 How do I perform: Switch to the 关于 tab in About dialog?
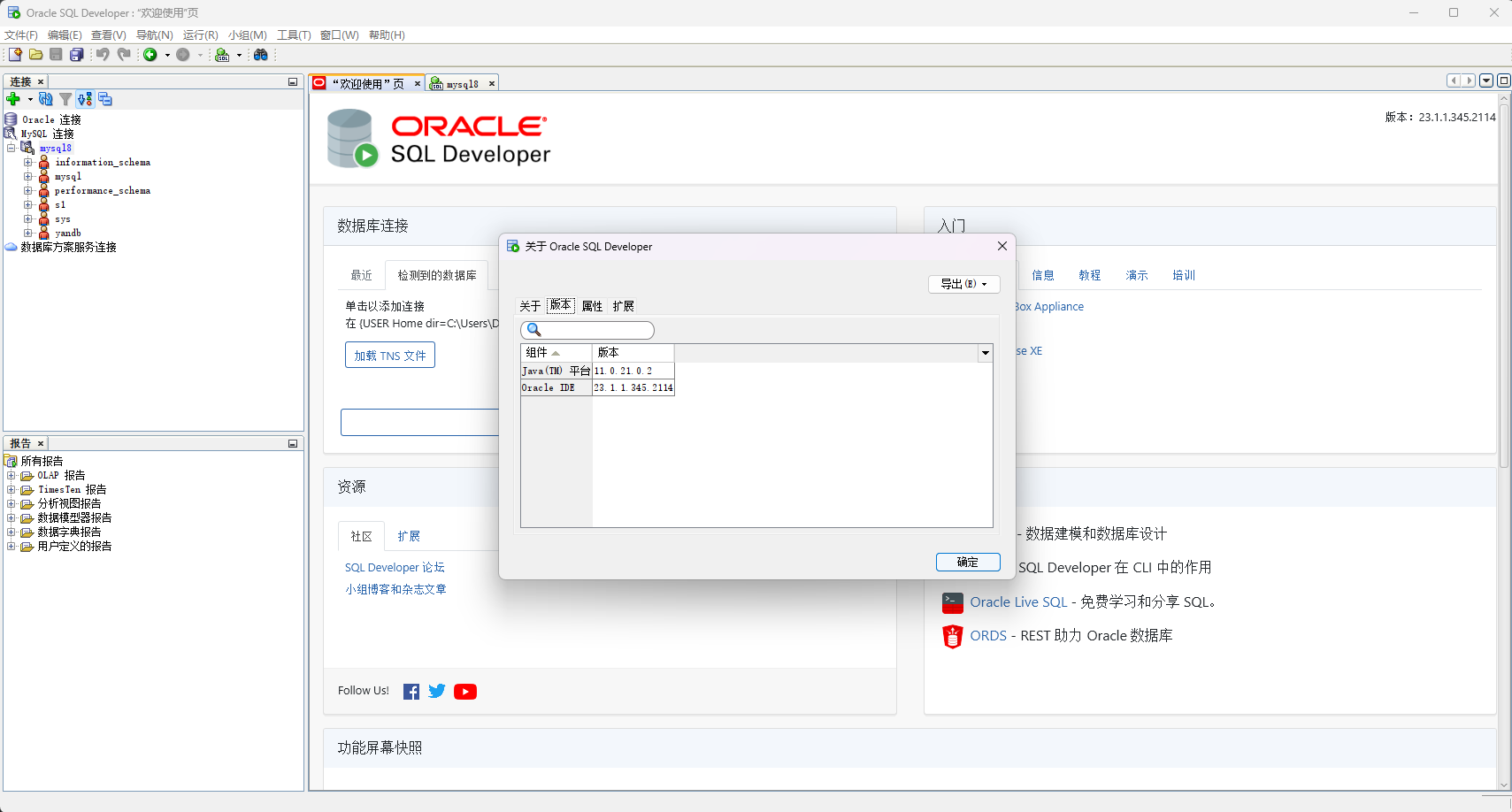(x=530, y=306)
